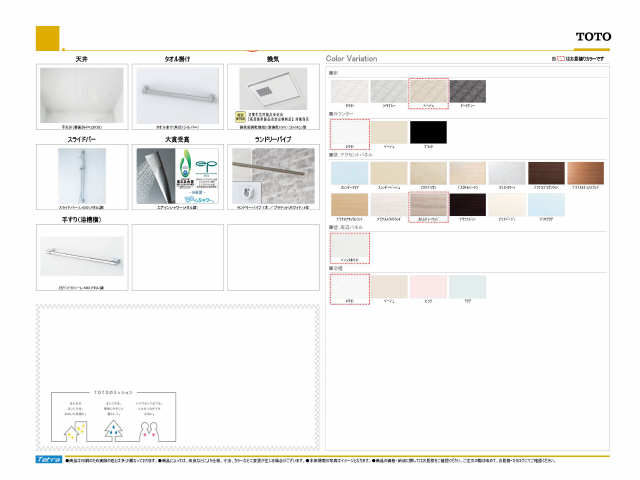Click the yellow square in the top-left header
Image resolution: width=640 pixels, height=480 pixels.
tap(48, 38)
